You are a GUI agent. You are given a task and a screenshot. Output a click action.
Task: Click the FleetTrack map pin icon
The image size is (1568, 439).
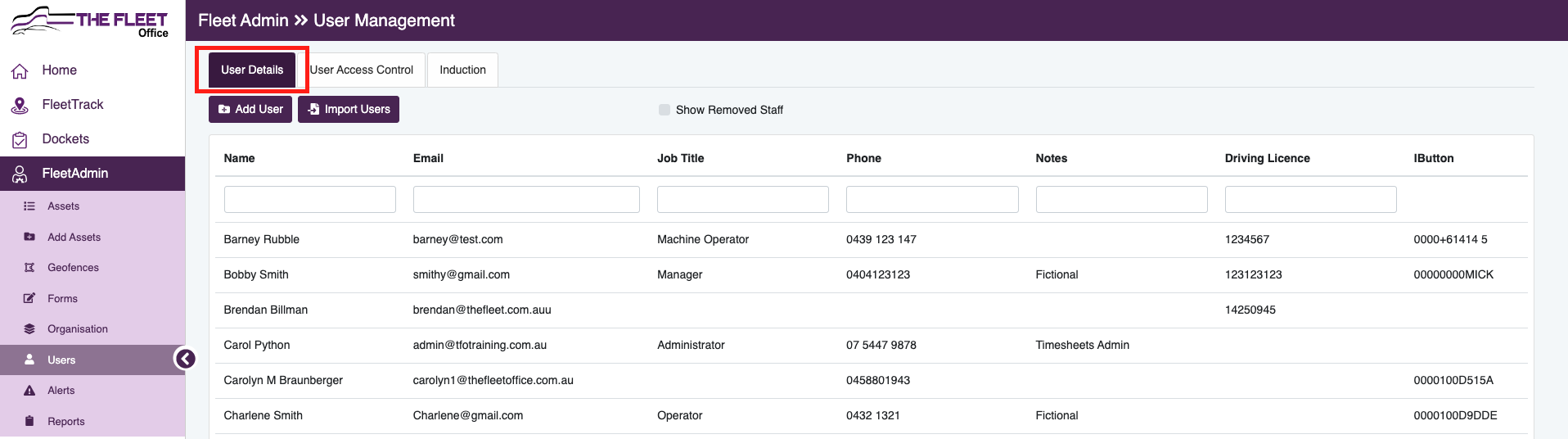point(20,105)
